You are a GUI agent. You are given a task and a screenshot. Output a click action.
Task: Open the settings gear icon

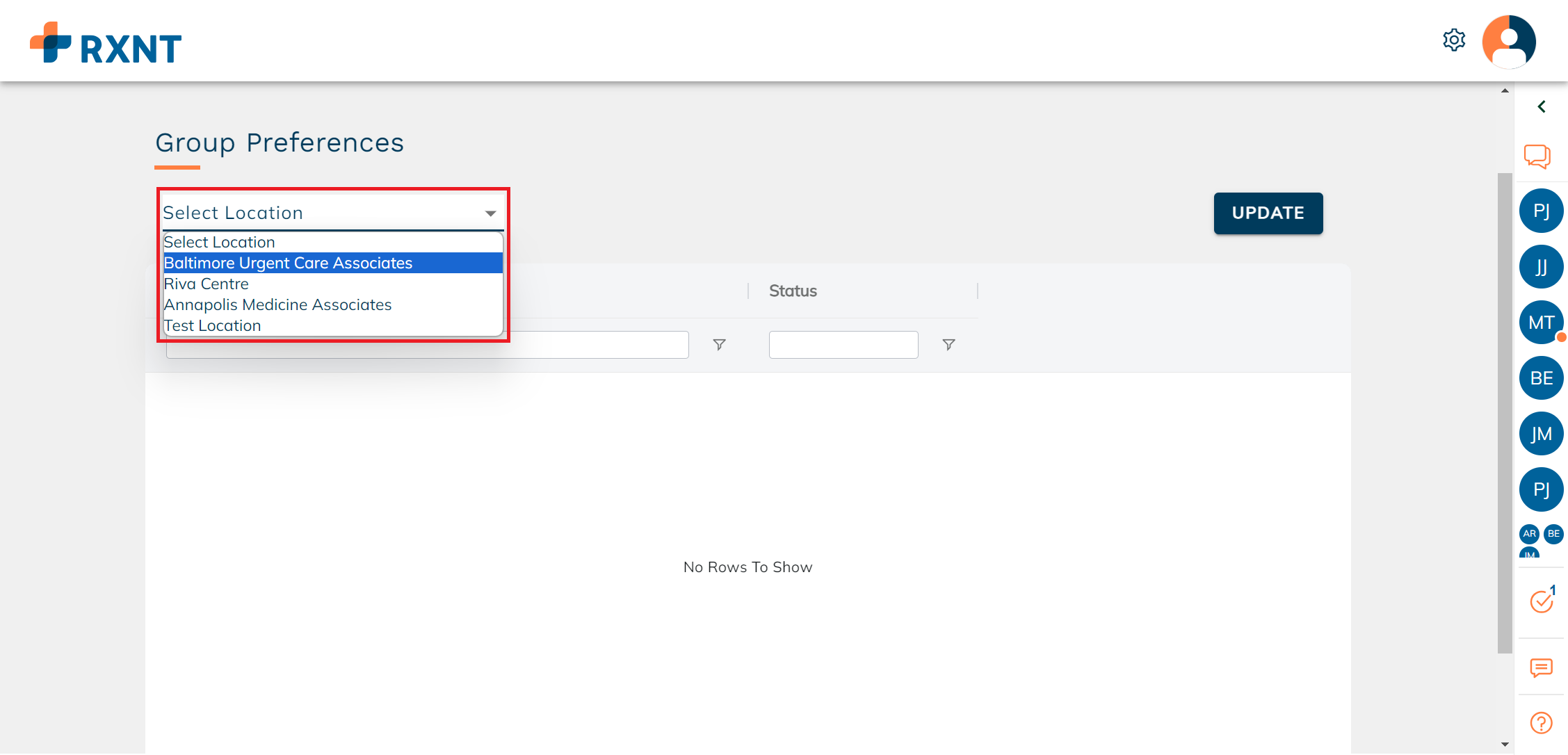tap(1454, 40)
